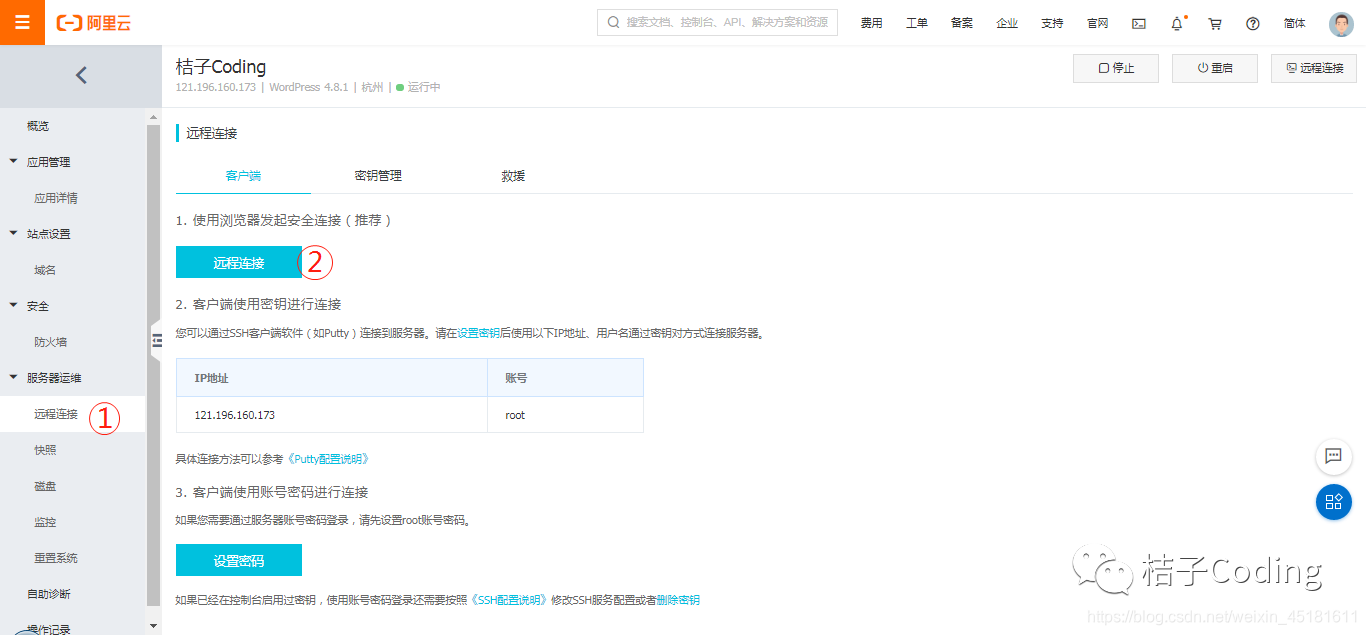Open the orange hamburger product menu
Screen dimensions: 1366x635
22,22
